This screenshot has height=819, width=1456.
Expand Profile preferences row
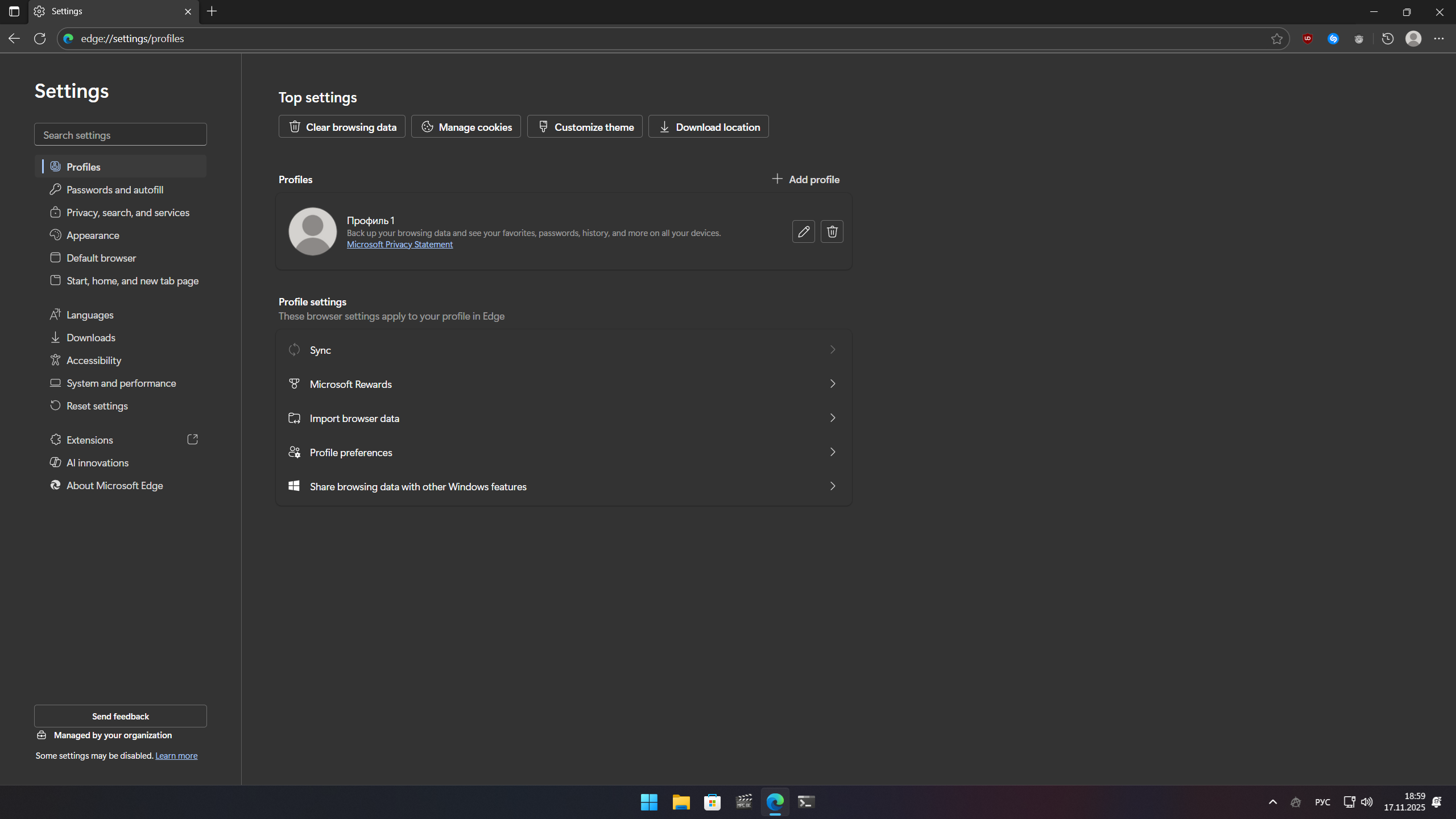click(x=563, y=452)
